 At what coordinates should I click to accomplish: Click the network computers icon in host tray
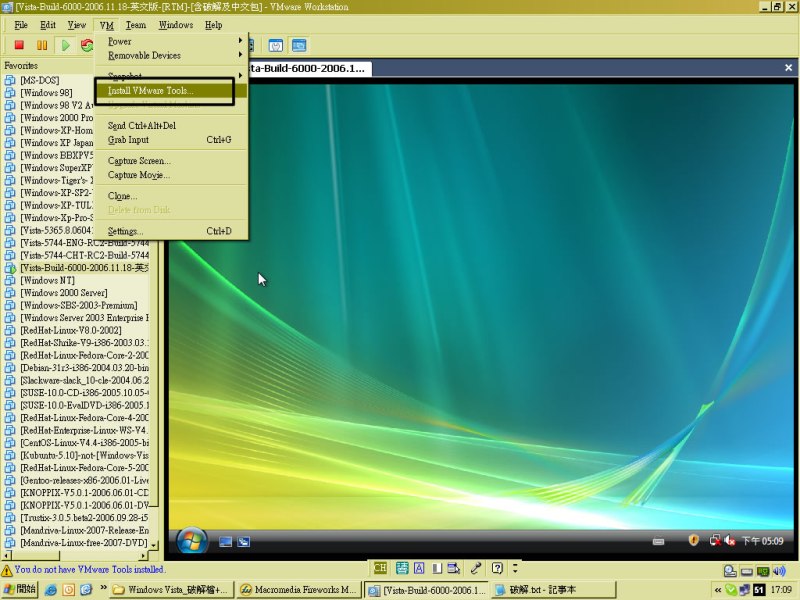[x=744, y=590]
